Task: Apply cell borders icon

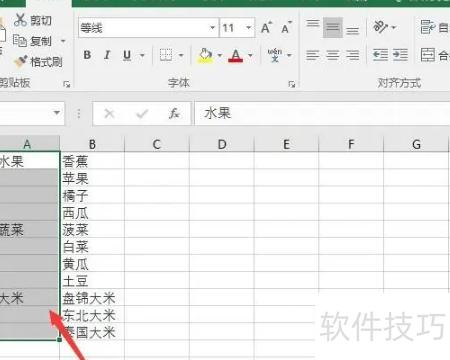Action: (x=166, y=55)
